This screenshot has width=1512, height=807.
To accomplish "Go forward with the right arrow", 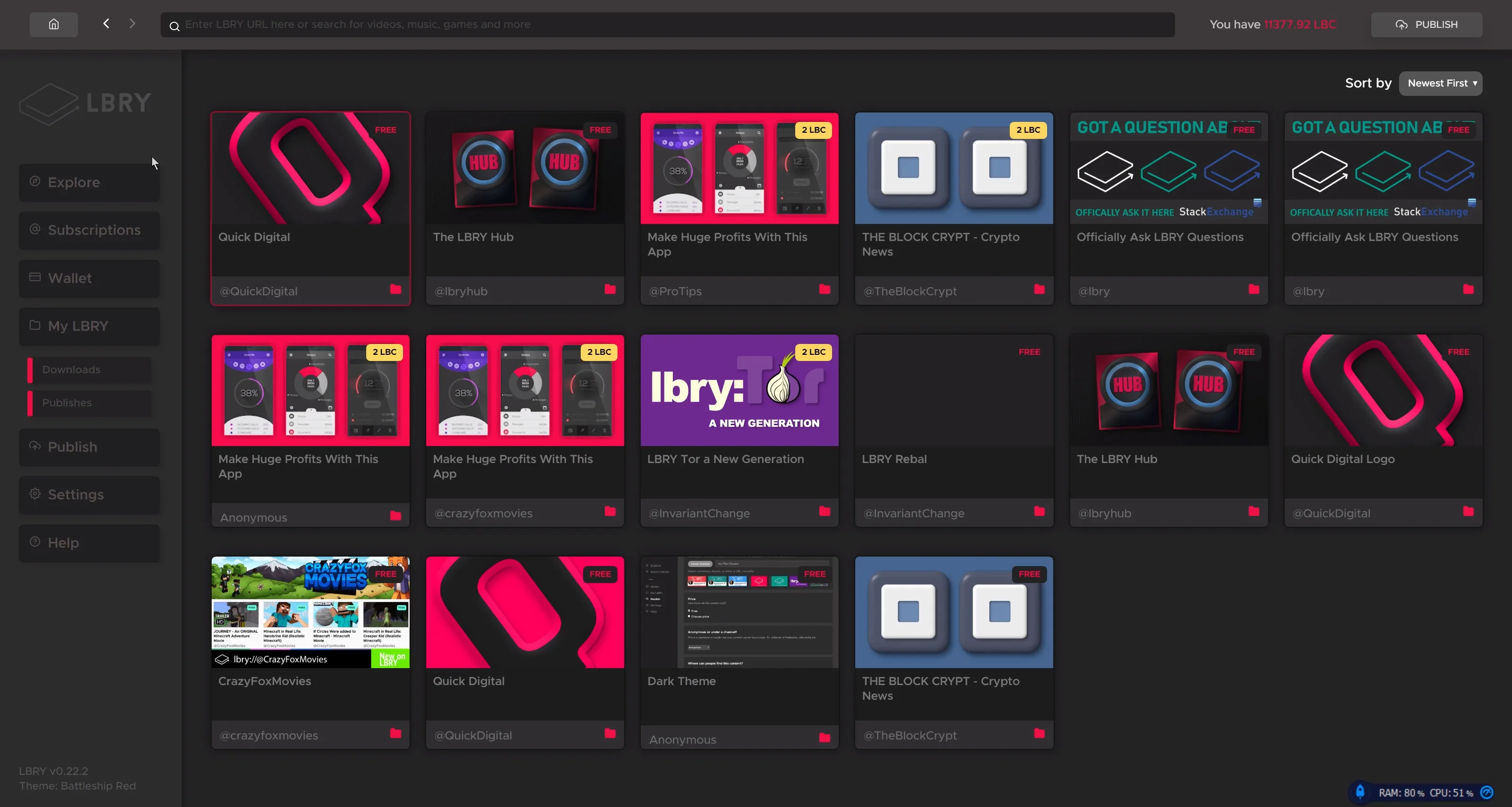I will click(x=132, y=24).
